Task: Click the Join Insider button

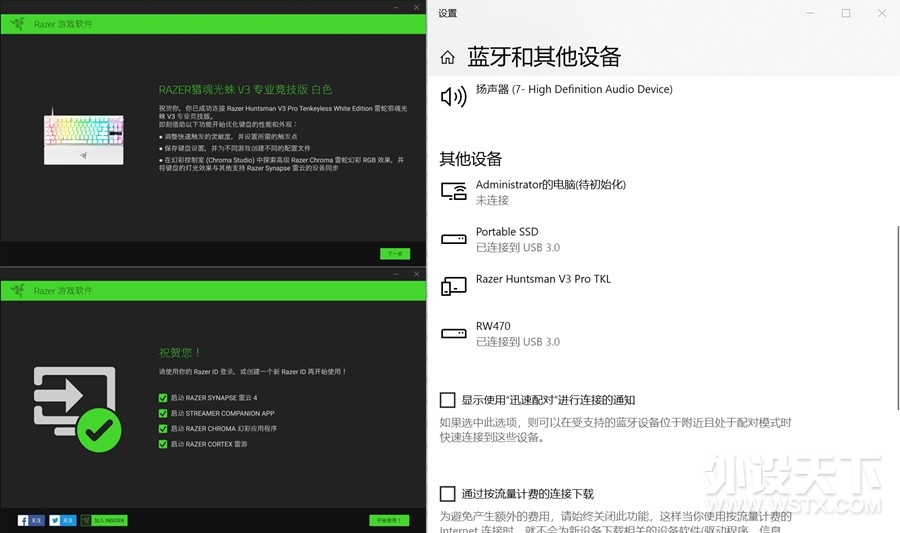Action: (x=104, y=520)
